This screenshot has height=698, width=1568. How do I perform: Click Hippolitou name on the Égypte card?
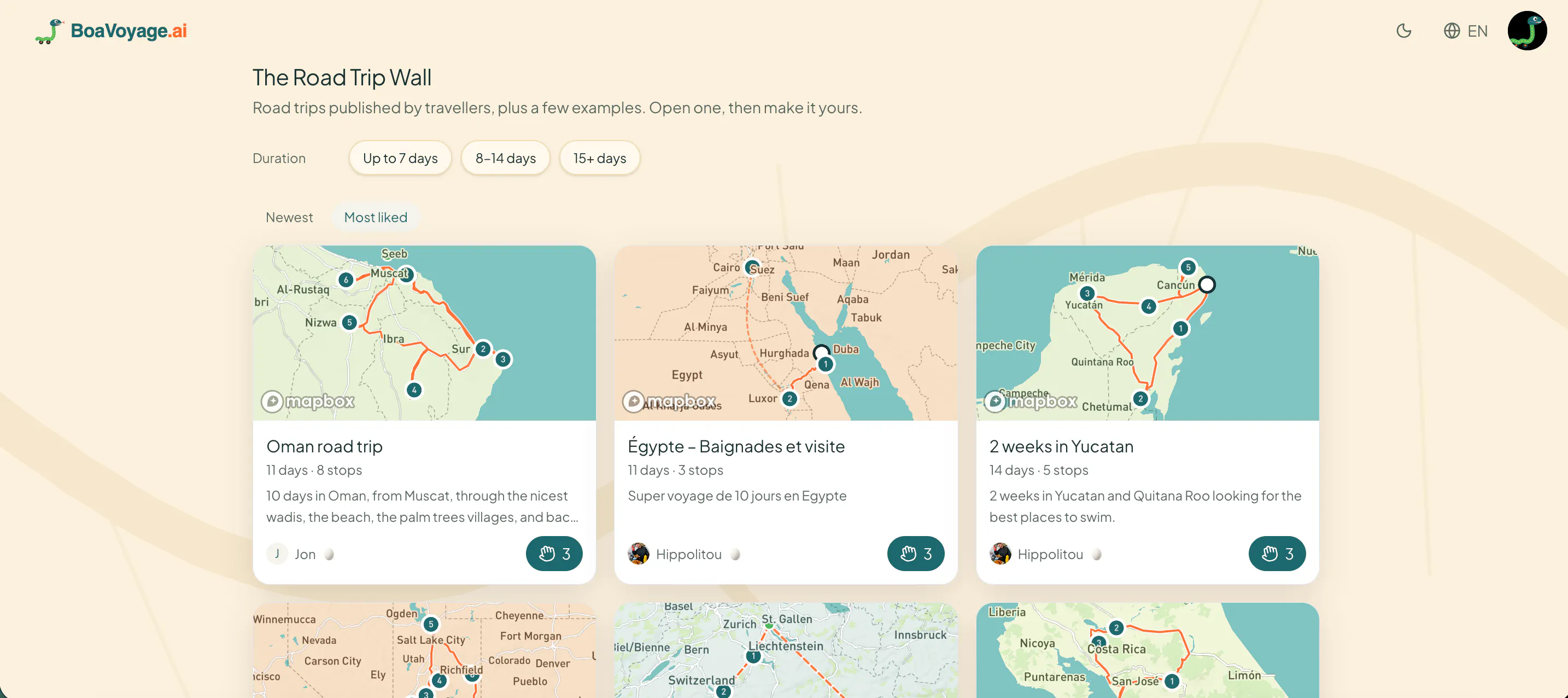coord(688,554)
